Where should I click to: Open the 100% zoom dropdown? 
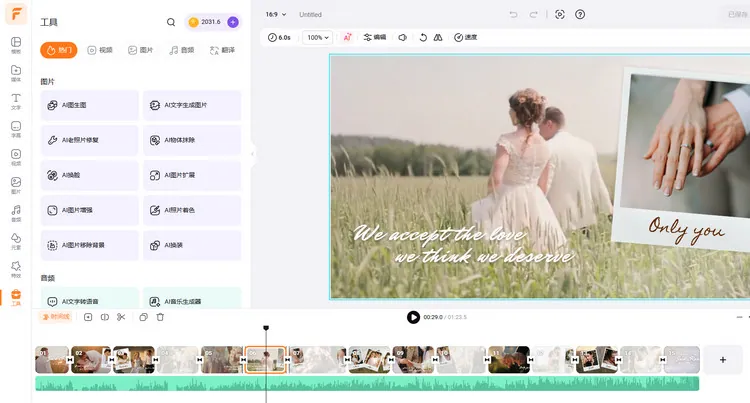318,37
